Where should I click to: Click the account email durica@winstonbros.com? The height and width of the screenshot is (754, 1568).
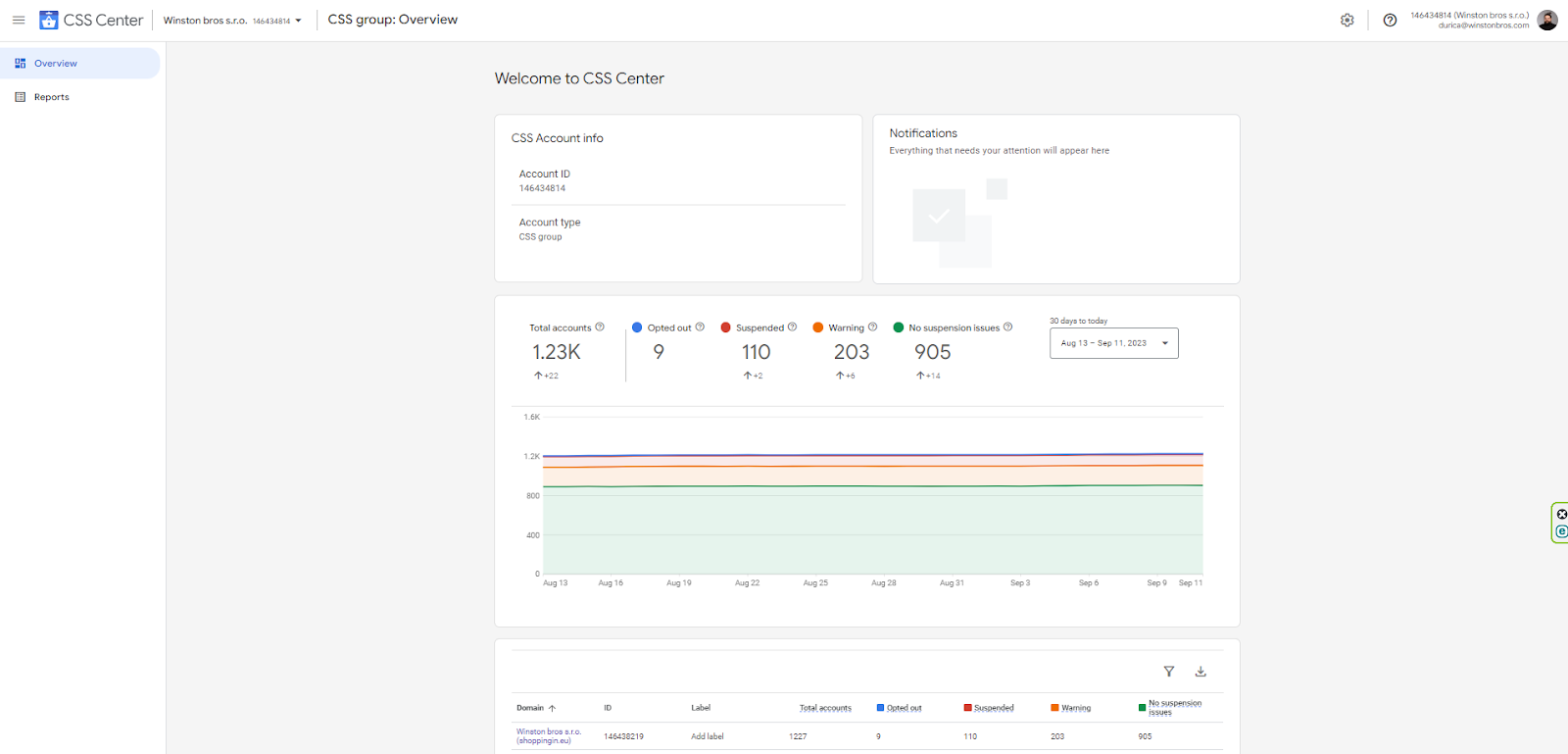point(1484,25)
